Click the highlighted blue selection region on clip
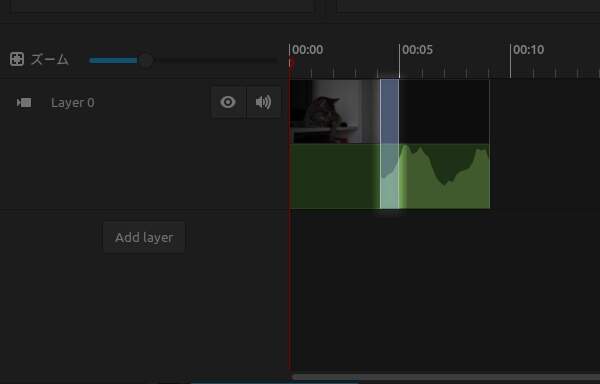Screen dimensions: 600x384 click(x=390, y=144)
